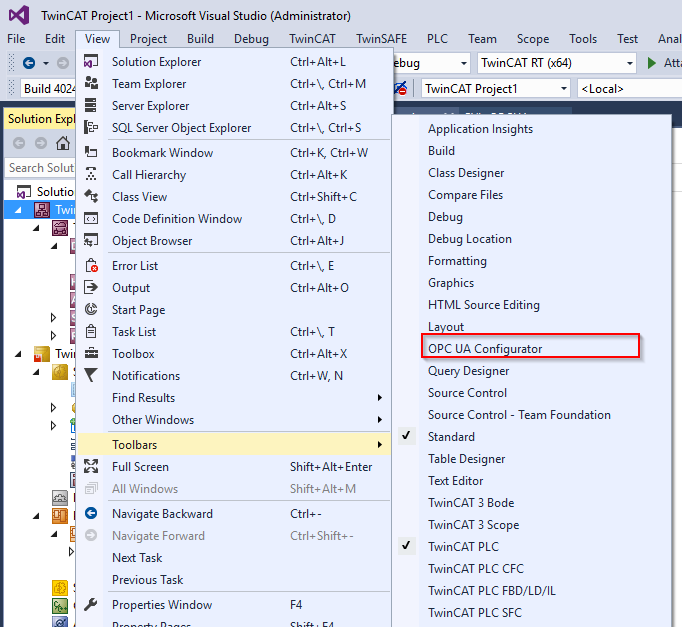
Task: Click the Bookmark Window icon
Action: [x=91, y=152]
